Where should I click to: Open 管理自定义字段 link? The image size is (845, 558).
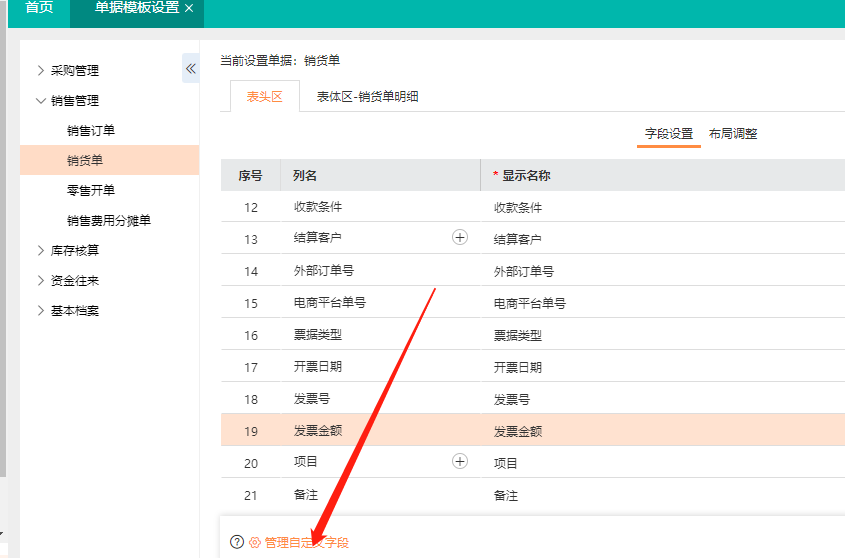[x=306, y=542]
